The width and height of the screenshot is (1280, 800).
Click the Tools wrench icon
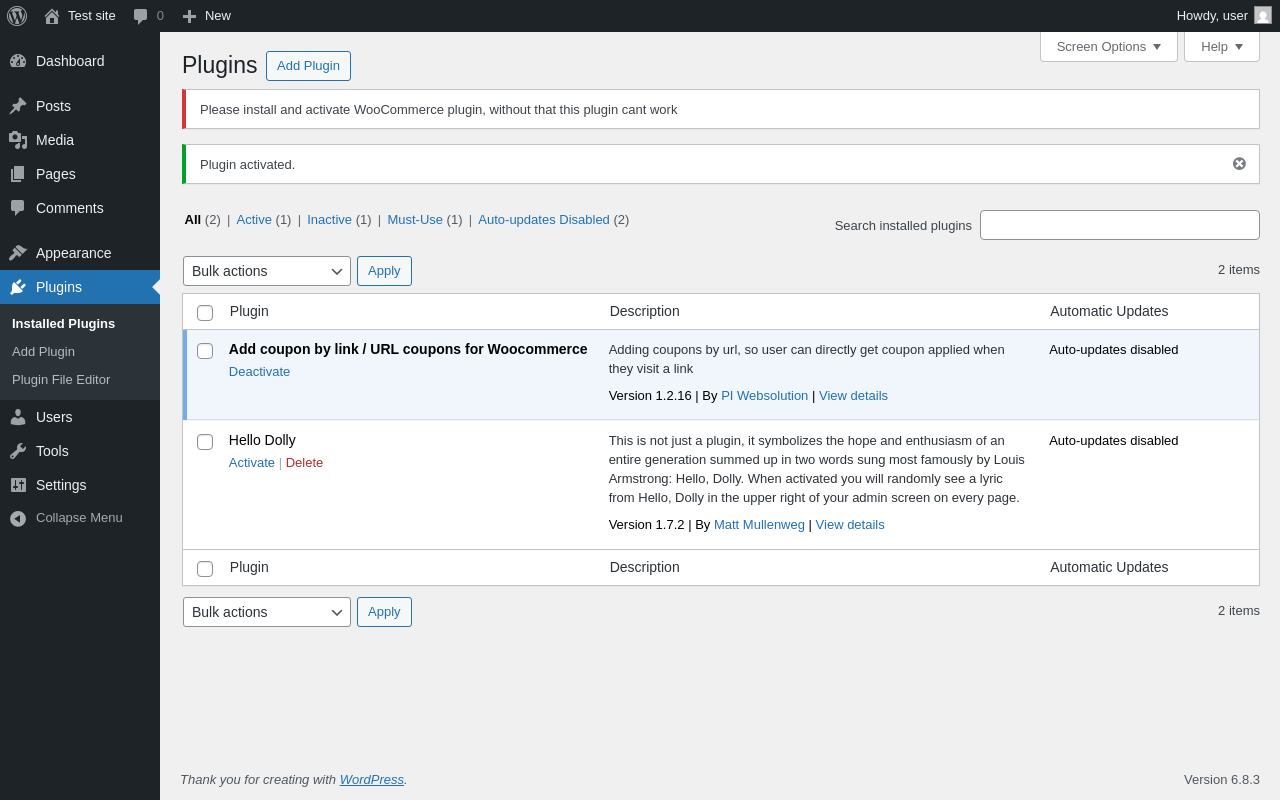coord(18,451)
